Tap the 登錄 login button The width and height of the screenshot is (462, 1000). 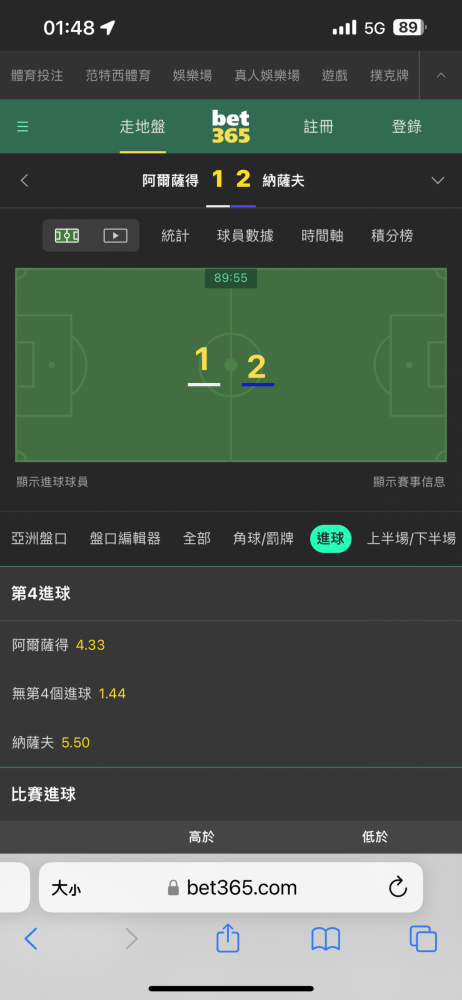pyautogui.click(x=406, y=126)
